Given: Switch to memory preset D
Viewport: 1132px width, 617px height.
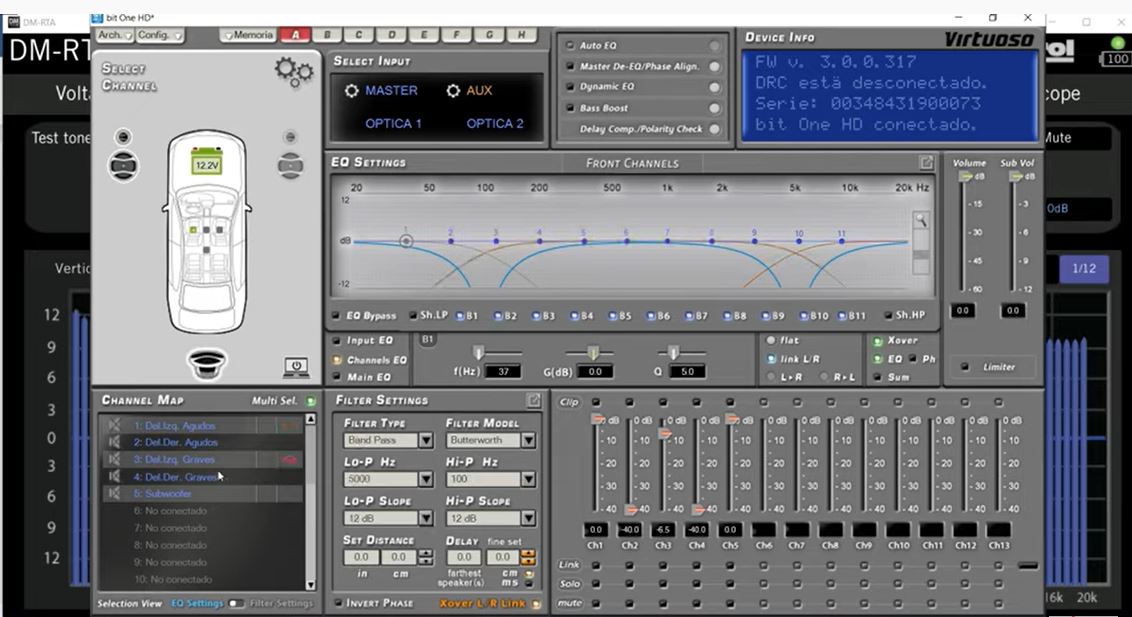Looking at the screenshot, I should coord(391,35).
